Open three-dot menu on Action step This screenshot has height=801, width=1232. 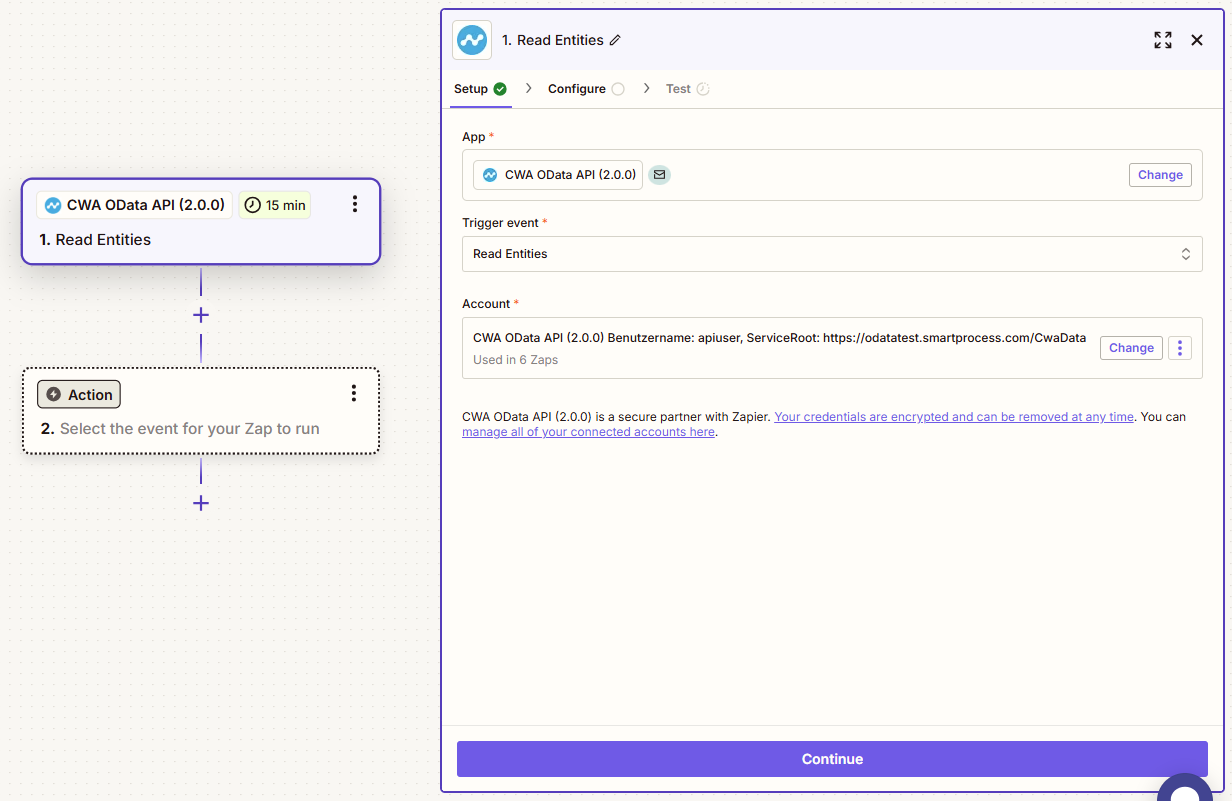pos(353,393)
